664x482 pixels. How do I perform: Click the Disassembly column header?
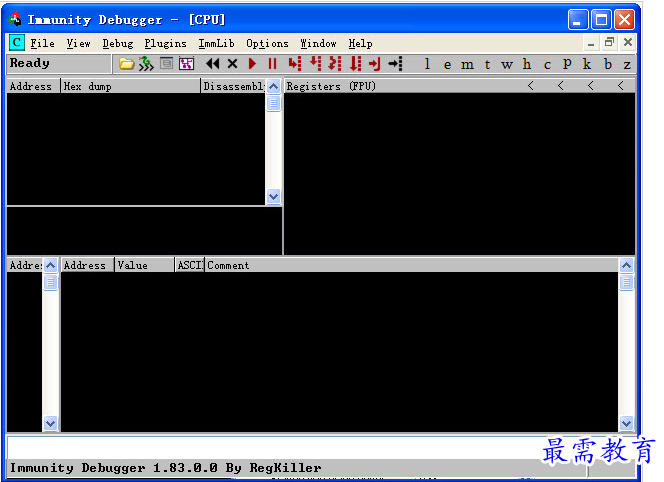point(233,86)
